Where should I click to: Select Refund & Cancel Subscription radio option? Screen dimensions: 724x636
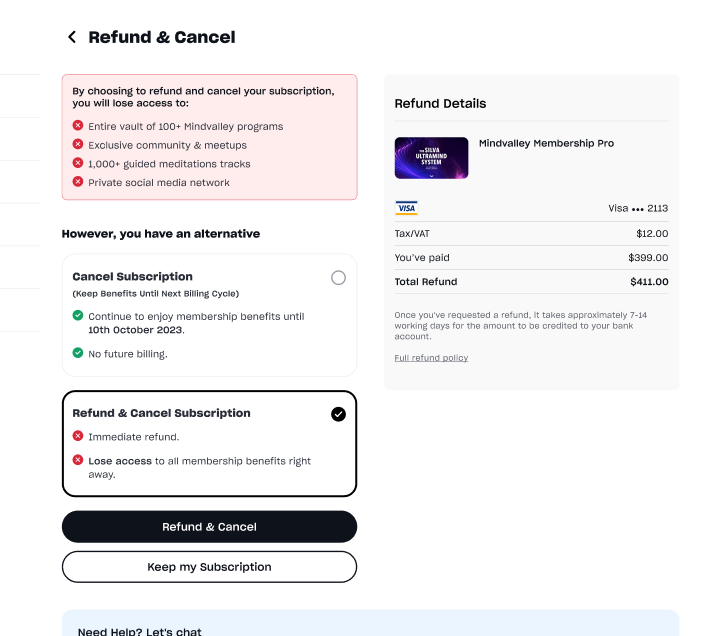tap(338, 413)
